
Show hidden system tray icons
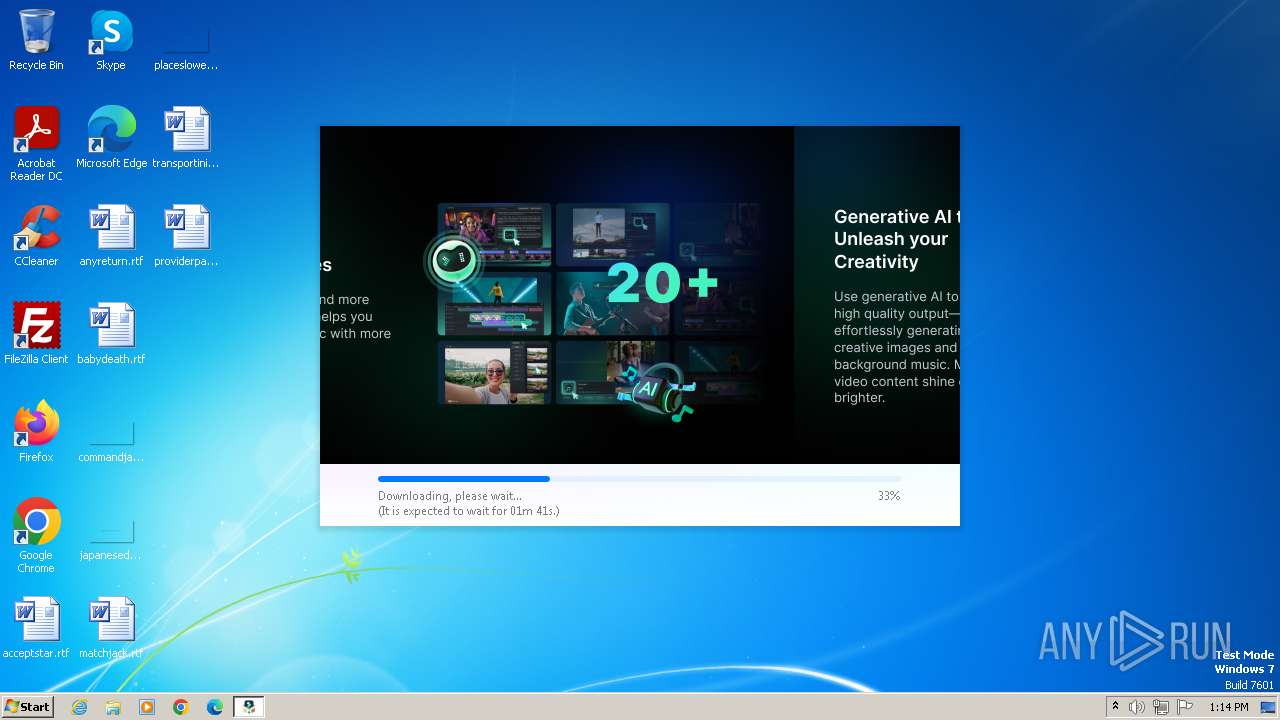click(1115, 707)
